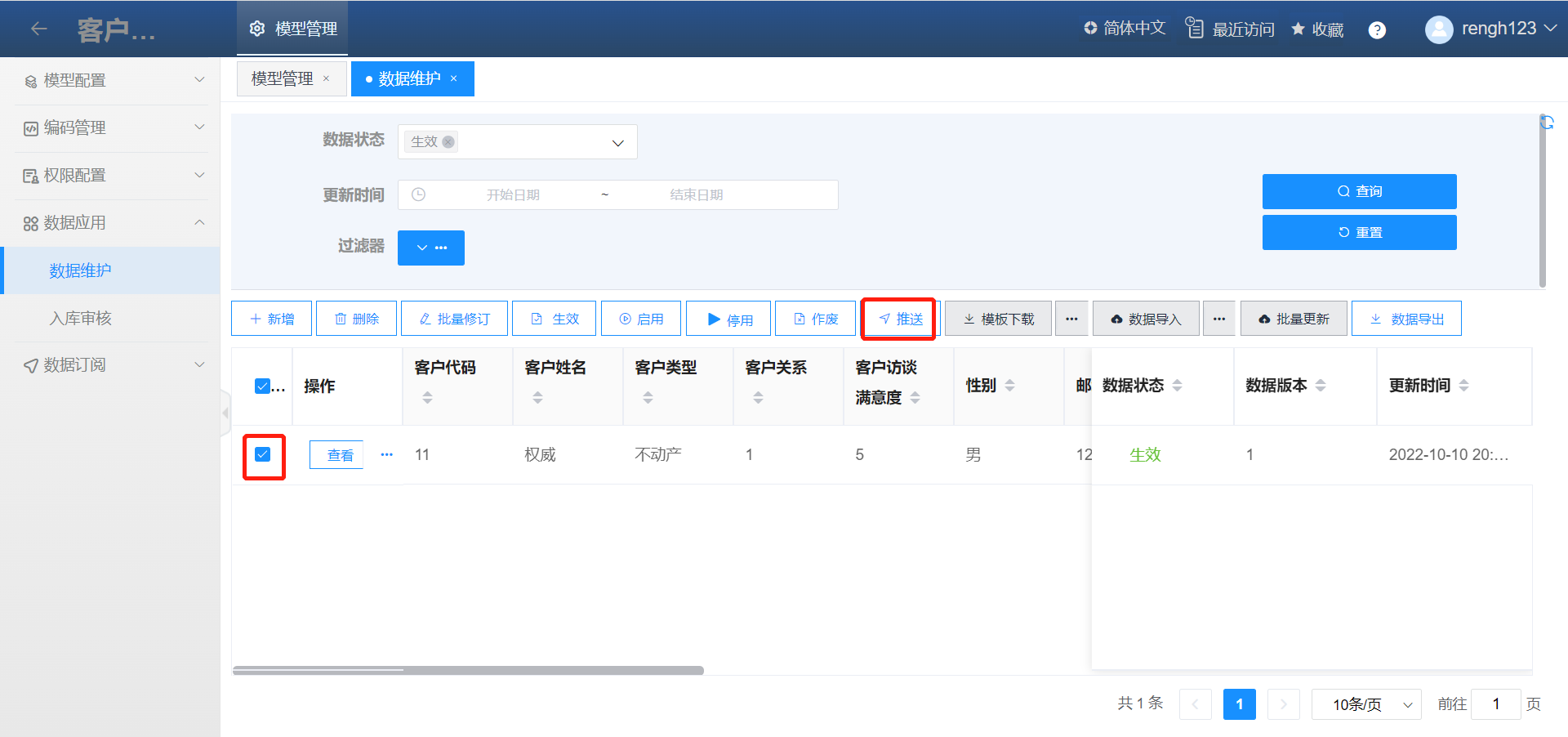
Task: Open 最近访问 recent visits icon
Action: tap(1195, 29)
